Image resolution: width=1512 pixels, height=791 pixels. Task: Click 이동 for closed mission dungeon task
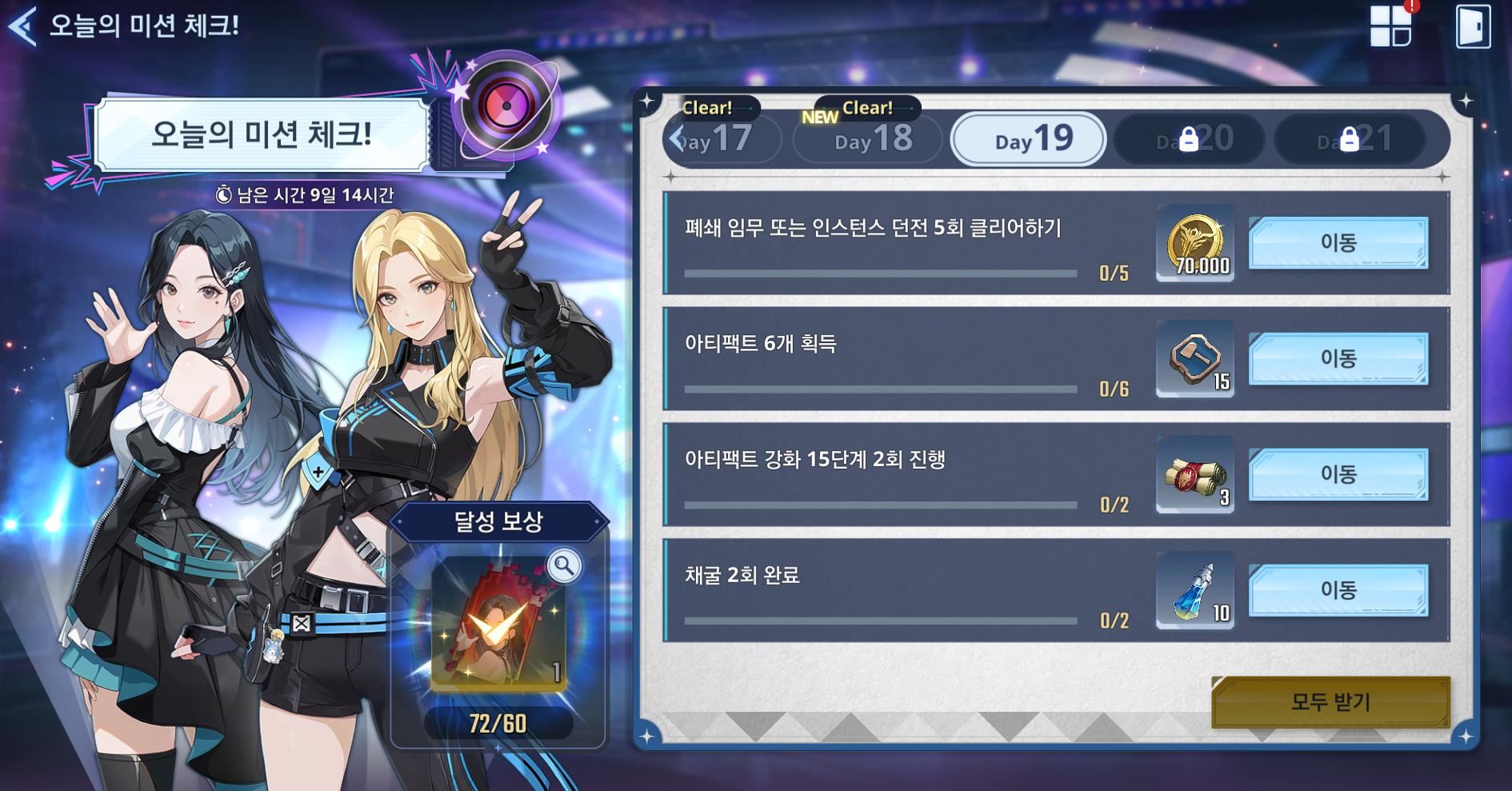1338,242
